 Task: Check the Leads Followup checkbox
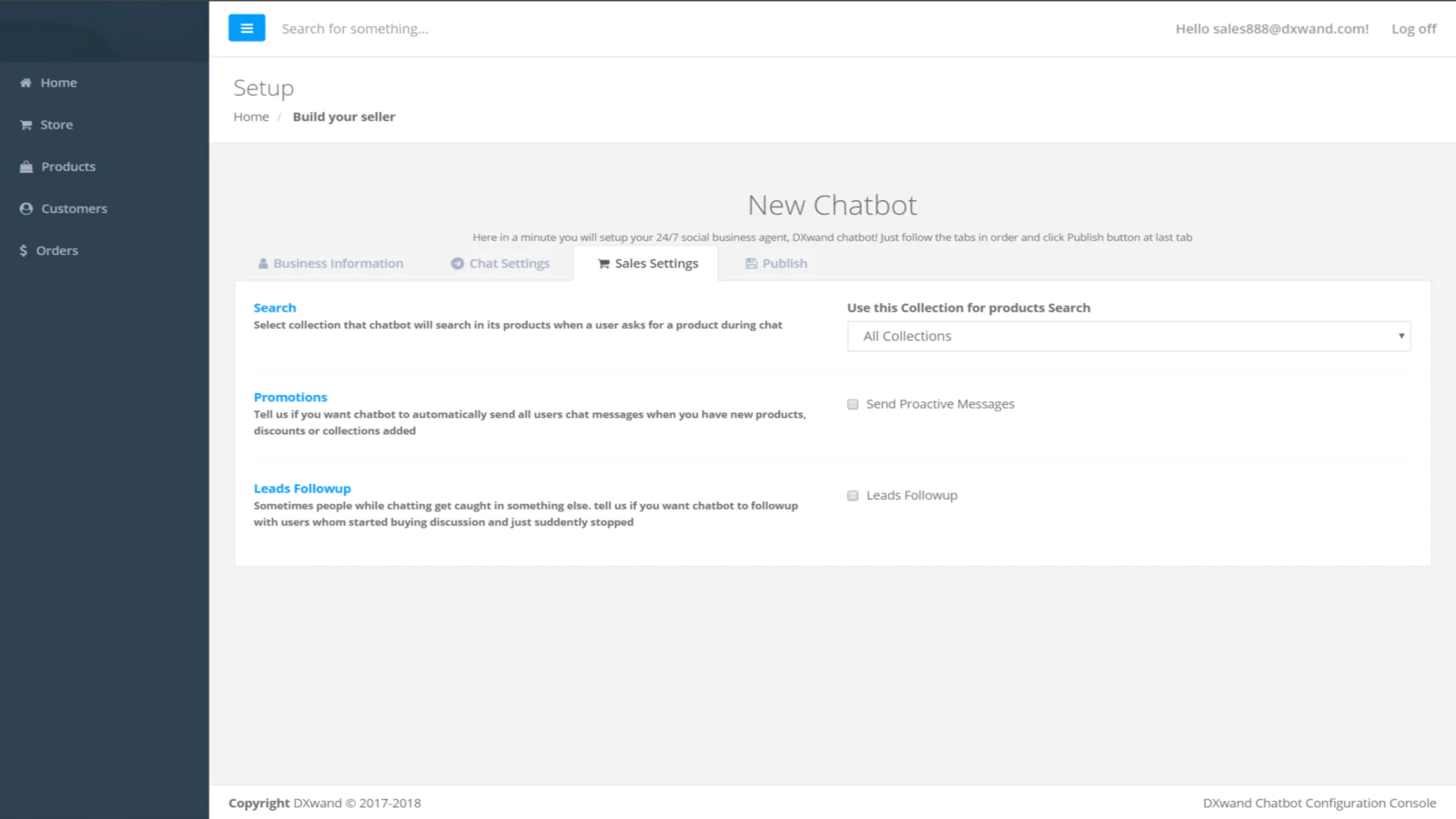point(853,496)
